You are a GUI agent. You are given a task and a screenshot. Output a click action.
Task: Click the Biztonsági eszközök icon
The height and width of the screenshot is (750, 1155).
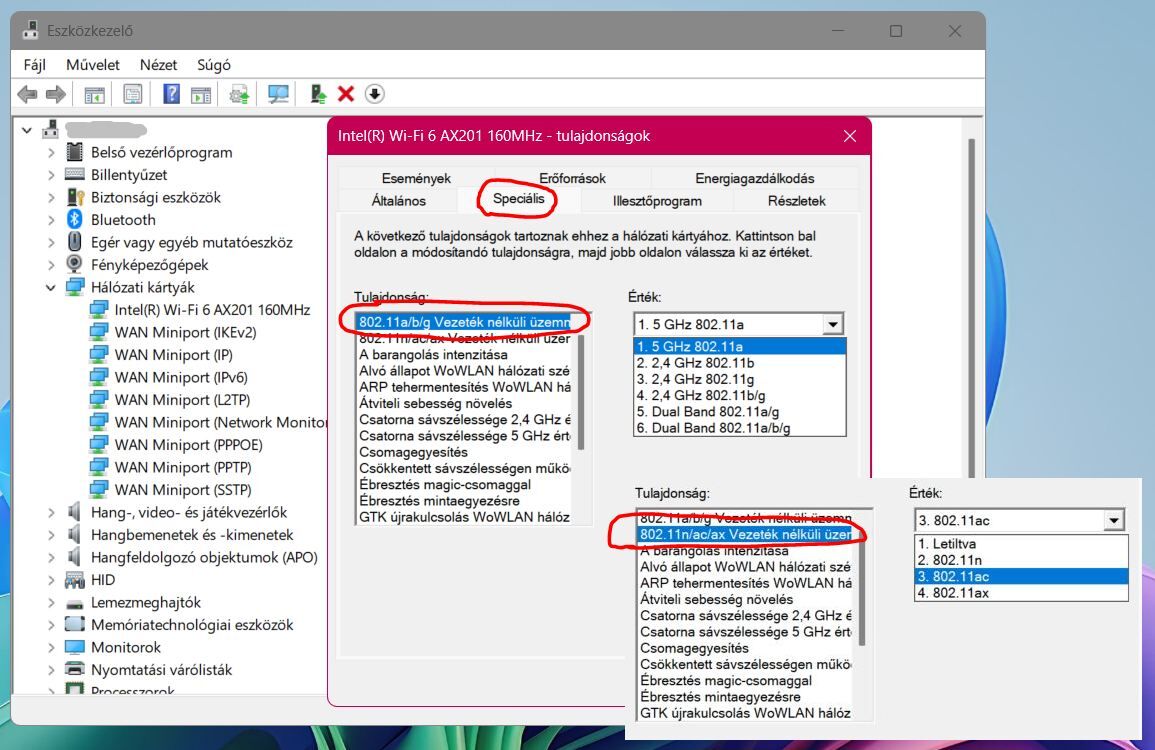(75, 197)
